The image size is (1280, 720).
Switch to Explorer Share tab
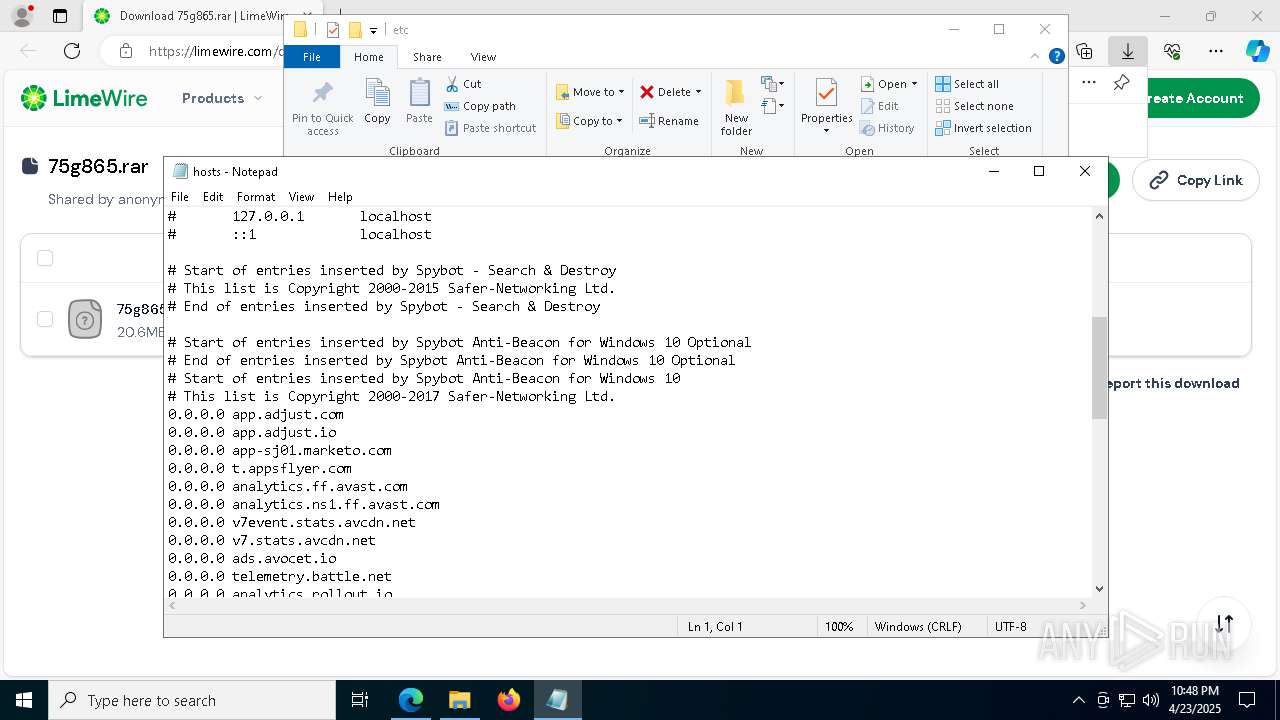pos(427,57)
